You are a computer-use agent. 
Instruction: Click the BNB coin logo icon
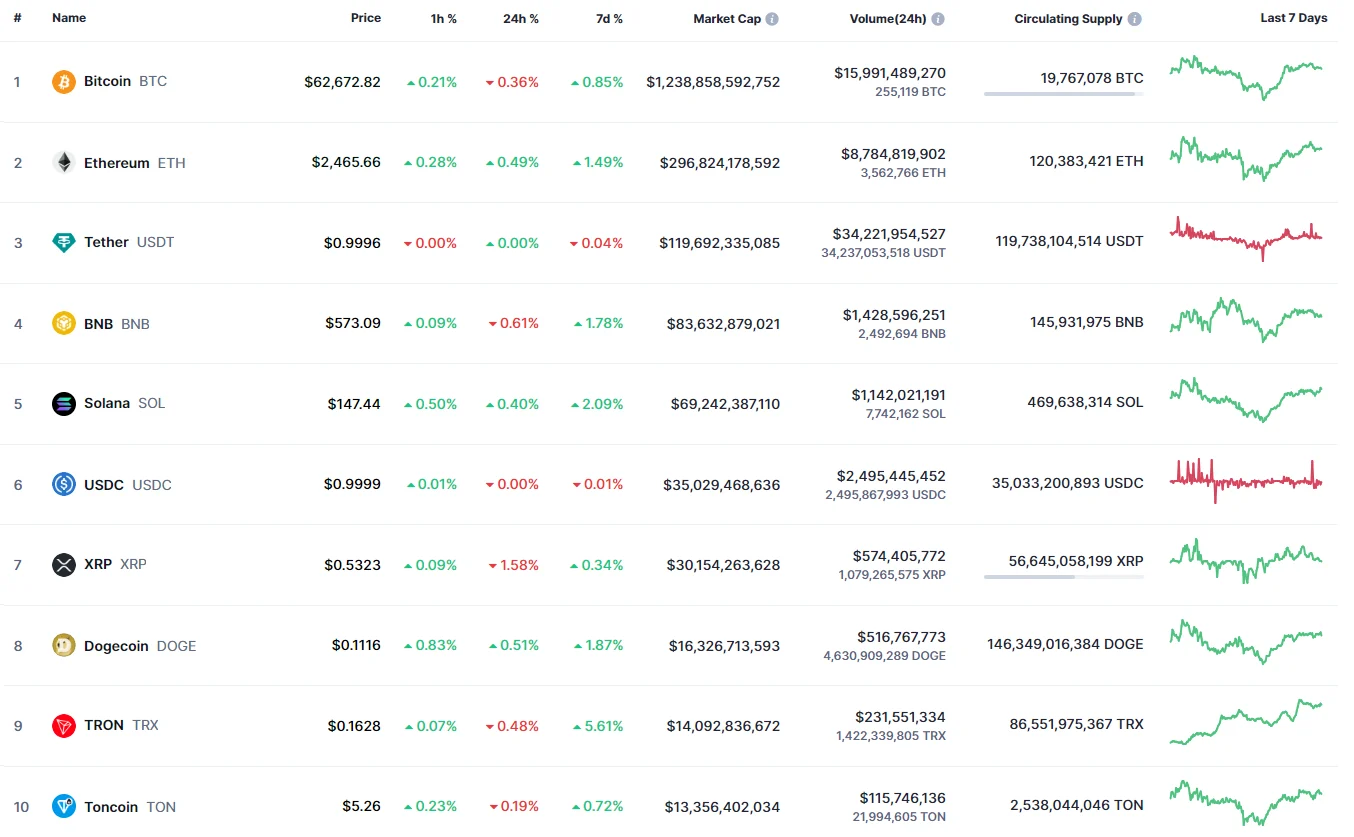(64, 323)
